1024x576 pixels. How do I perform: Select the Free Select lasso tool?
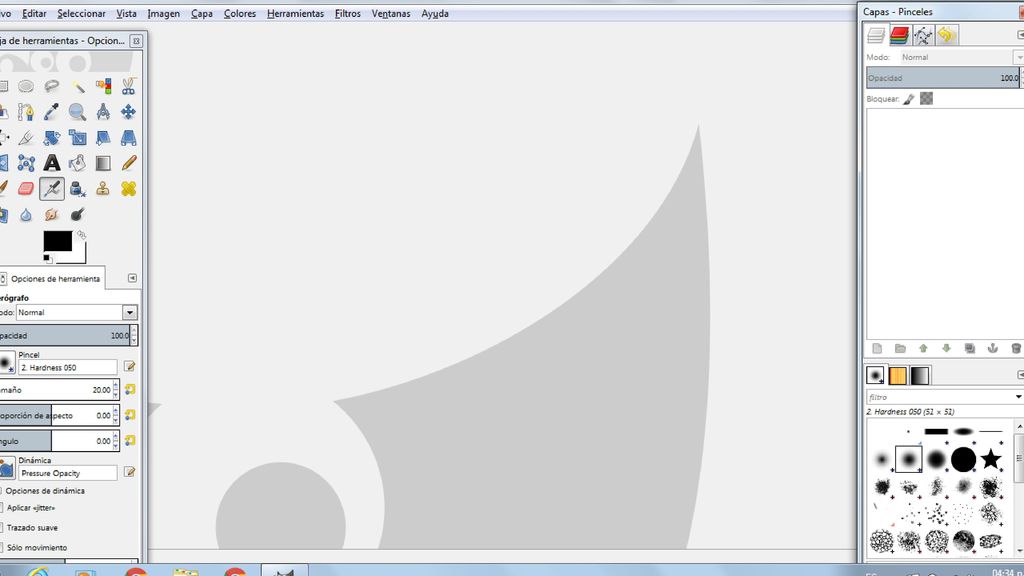pos(52,86)
